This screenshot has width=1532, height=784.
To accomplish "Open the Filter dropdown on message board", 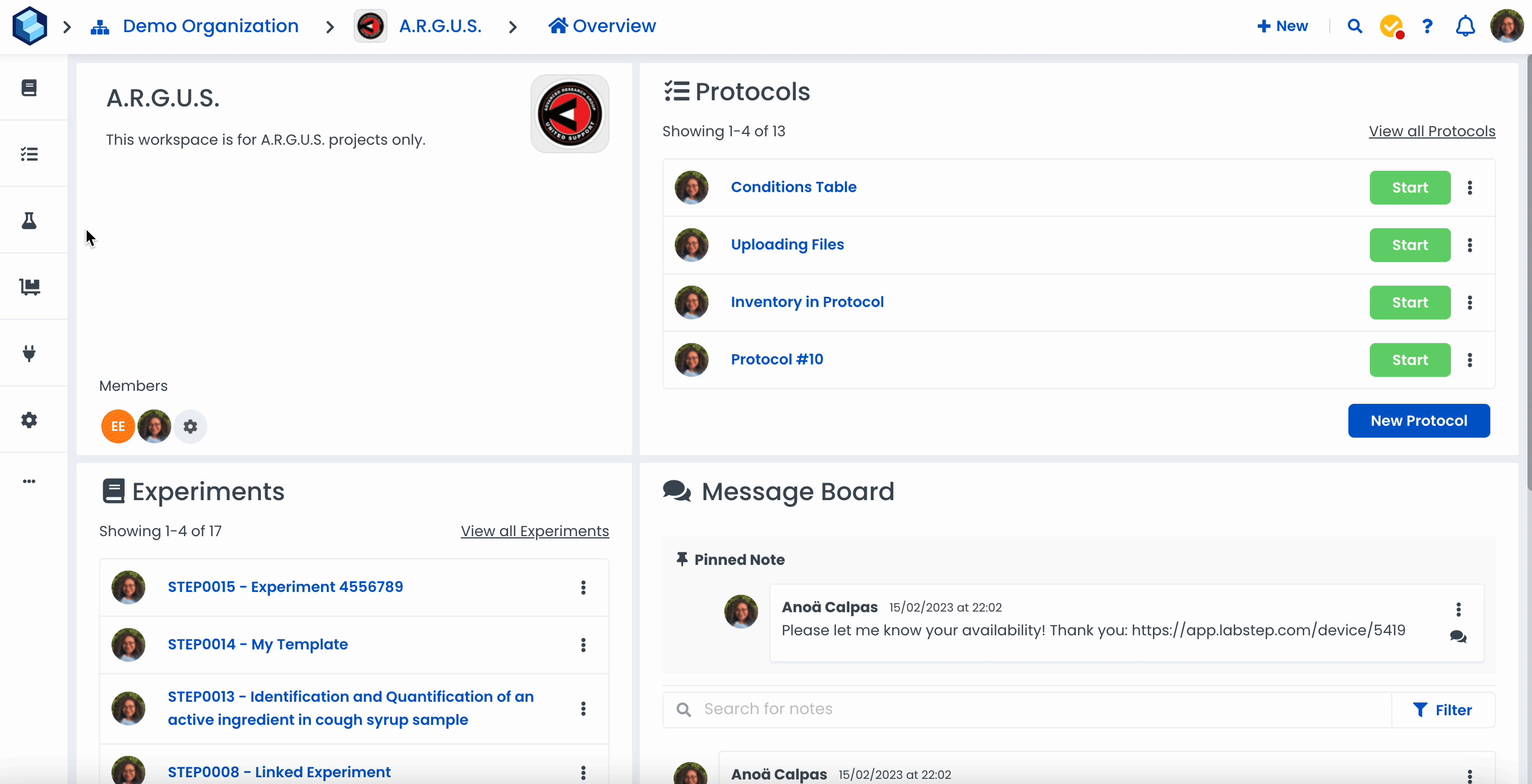I will (1442, 710).
